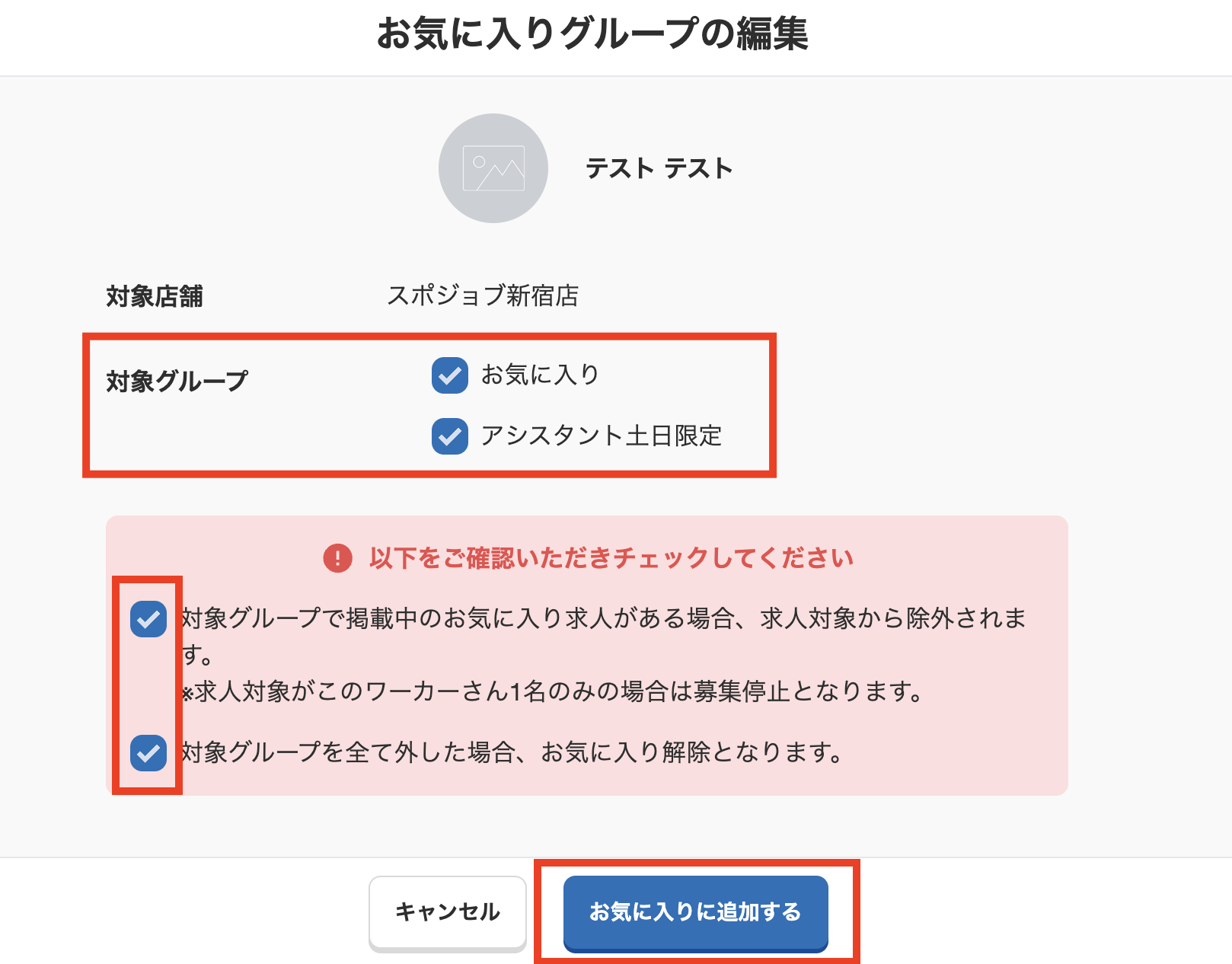Select the worker name テスト テスト
Image resolution: width=1232 pixels, height=964 pixels.
pos(659,168)
